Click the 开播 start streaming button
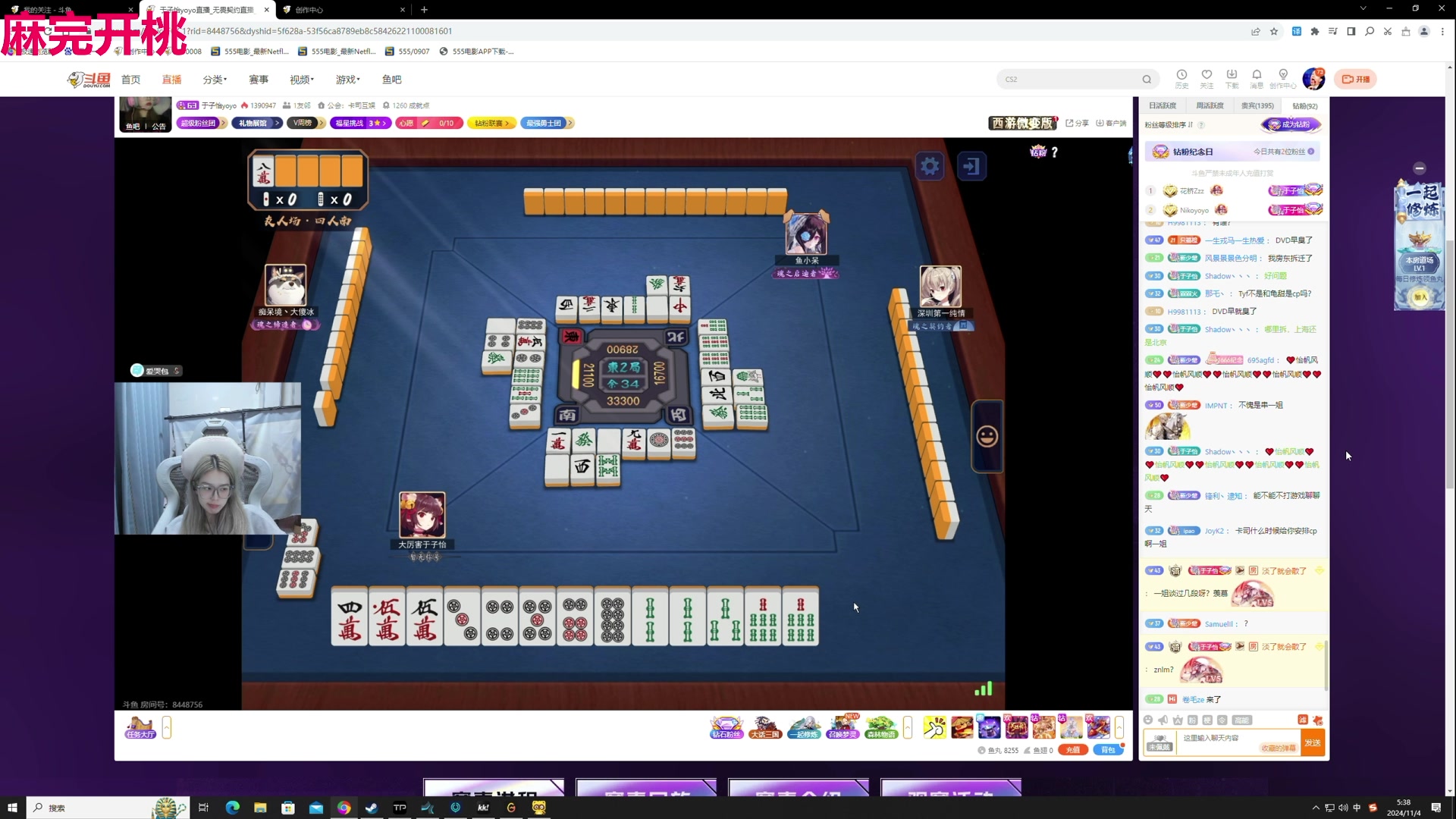 [1356, 79]
